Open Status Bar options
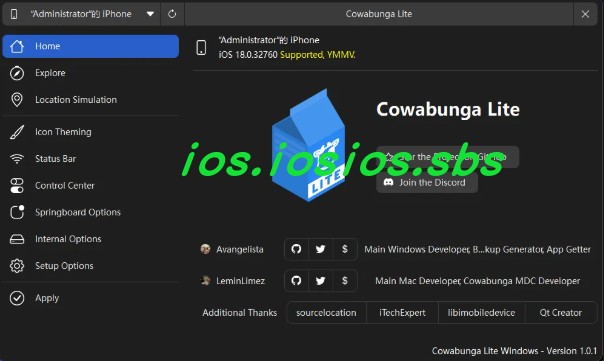 91,159
